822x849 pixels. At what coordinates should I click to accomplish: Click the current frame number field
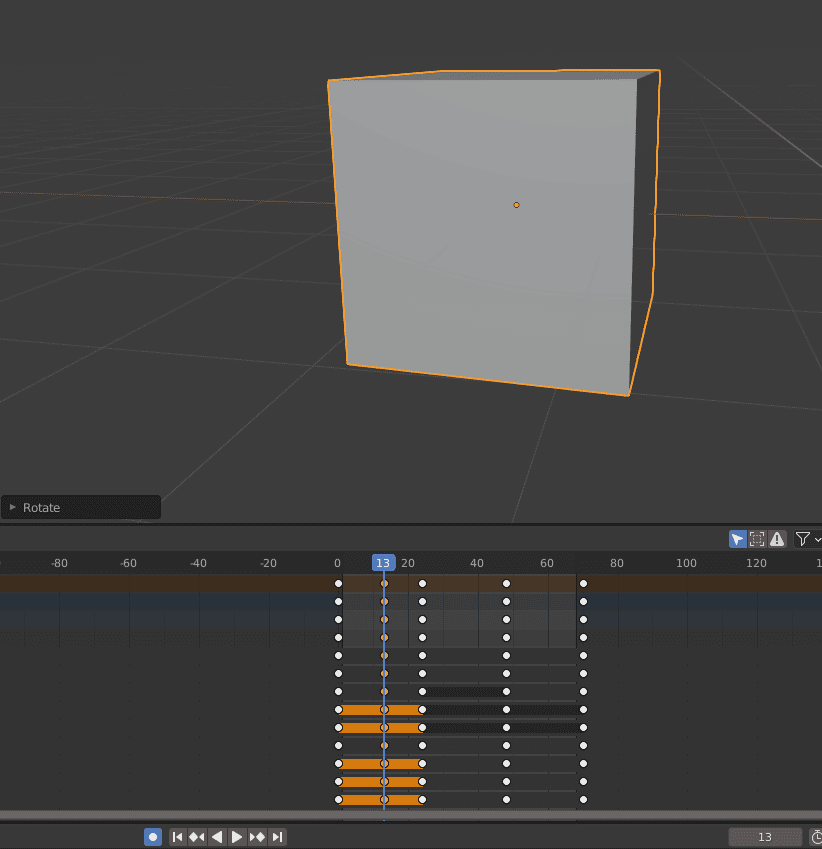pyautogui.click(x=763, y=837)
